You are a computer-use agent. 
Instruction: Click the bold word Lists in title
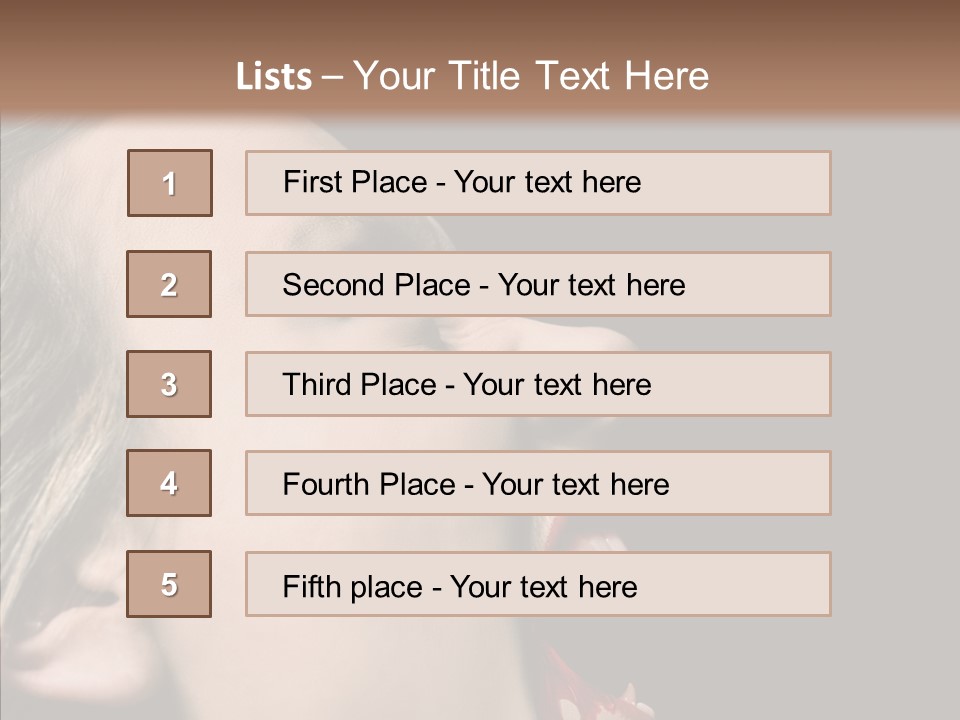(274, 76)
